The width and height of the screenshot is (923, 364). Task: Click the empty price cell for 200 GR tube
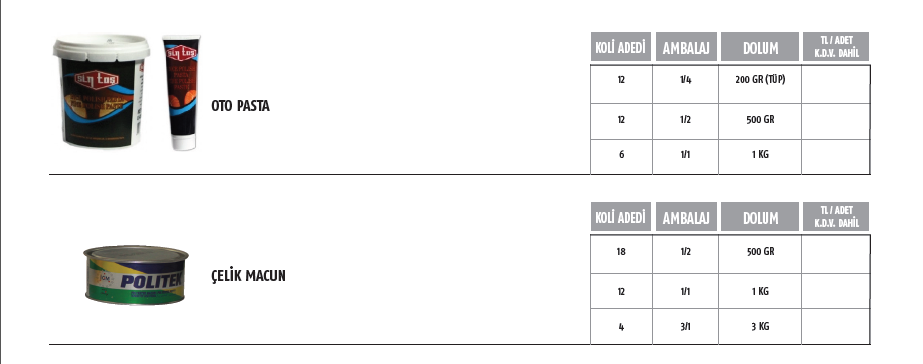(835, 84)
